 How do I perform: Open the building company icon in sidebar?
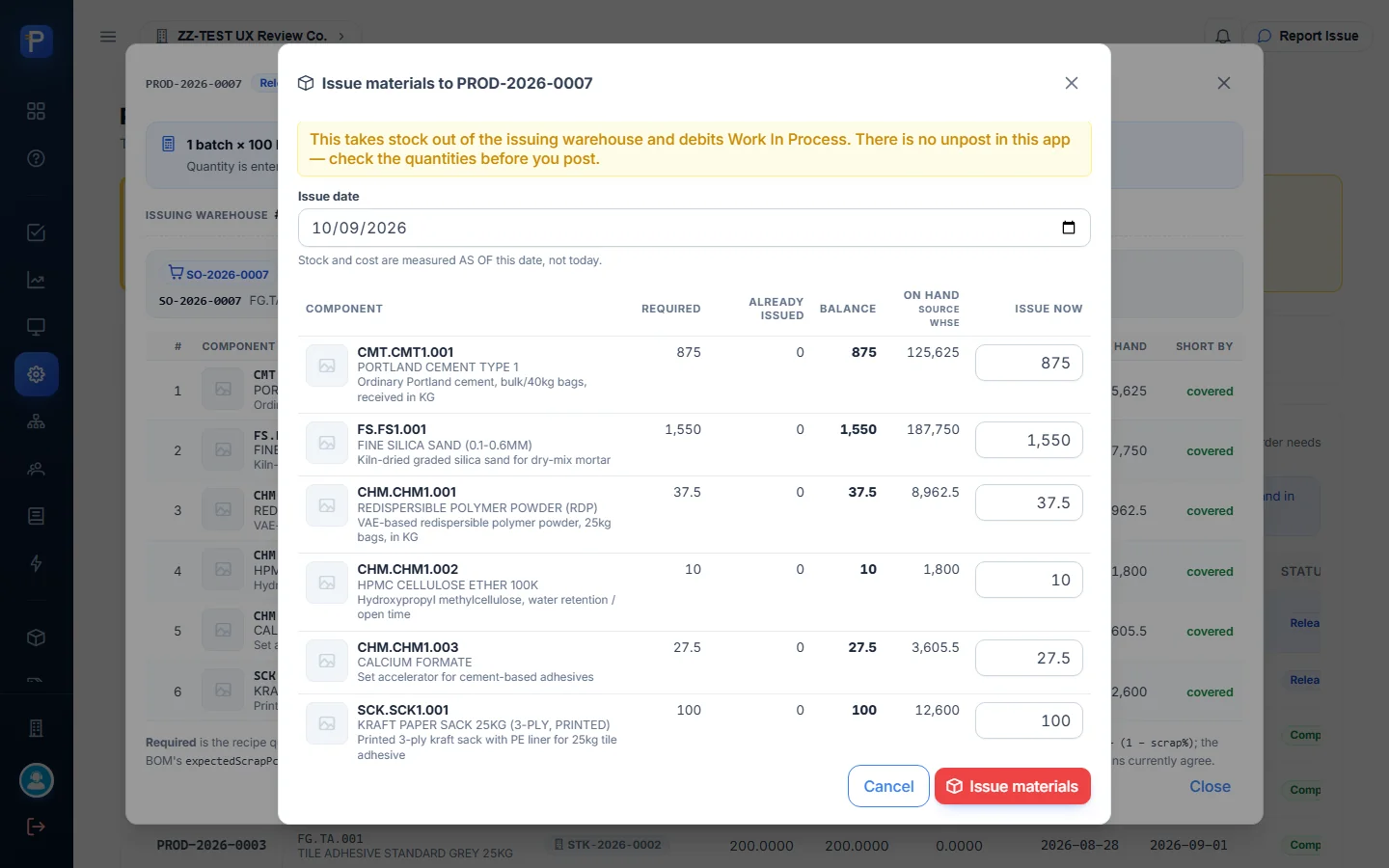(x=36, y=728)
